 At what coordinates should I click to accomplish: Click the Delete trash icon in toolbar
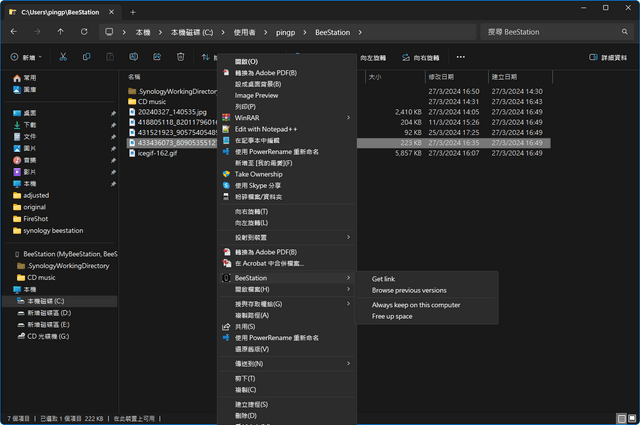(x=180, y=57)
